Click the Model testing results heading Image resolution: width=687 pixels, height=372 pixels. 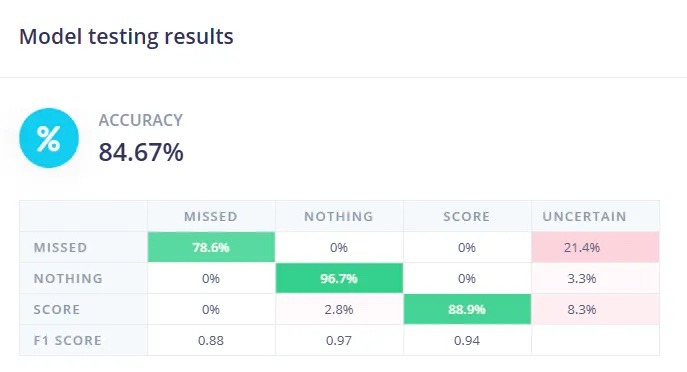tap(126, 36)
